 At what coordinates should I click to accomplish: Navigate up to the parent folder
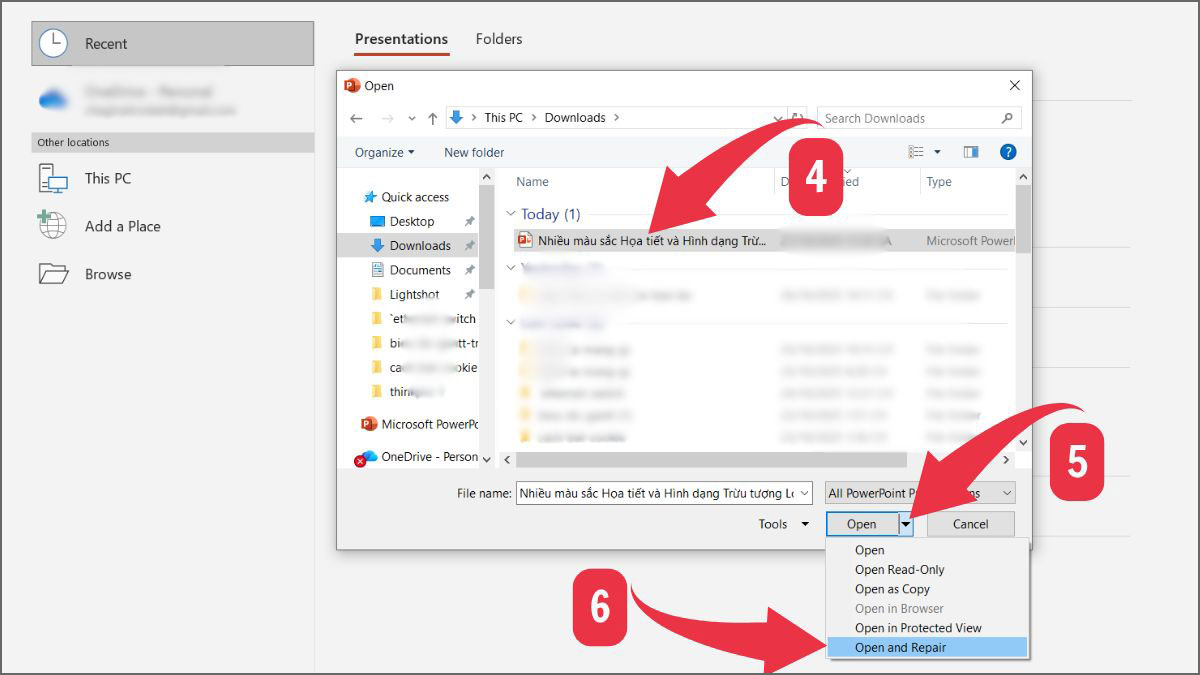tap(432, 117)
